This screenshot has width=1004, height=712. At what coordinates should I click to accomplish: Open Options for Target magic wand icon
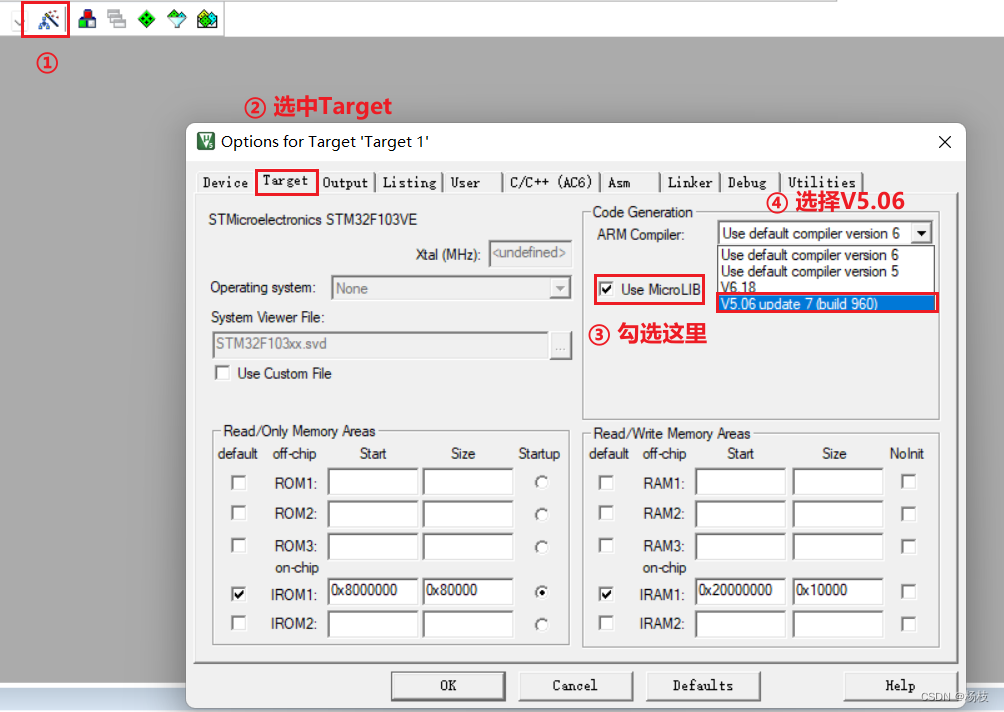(48, 20)
